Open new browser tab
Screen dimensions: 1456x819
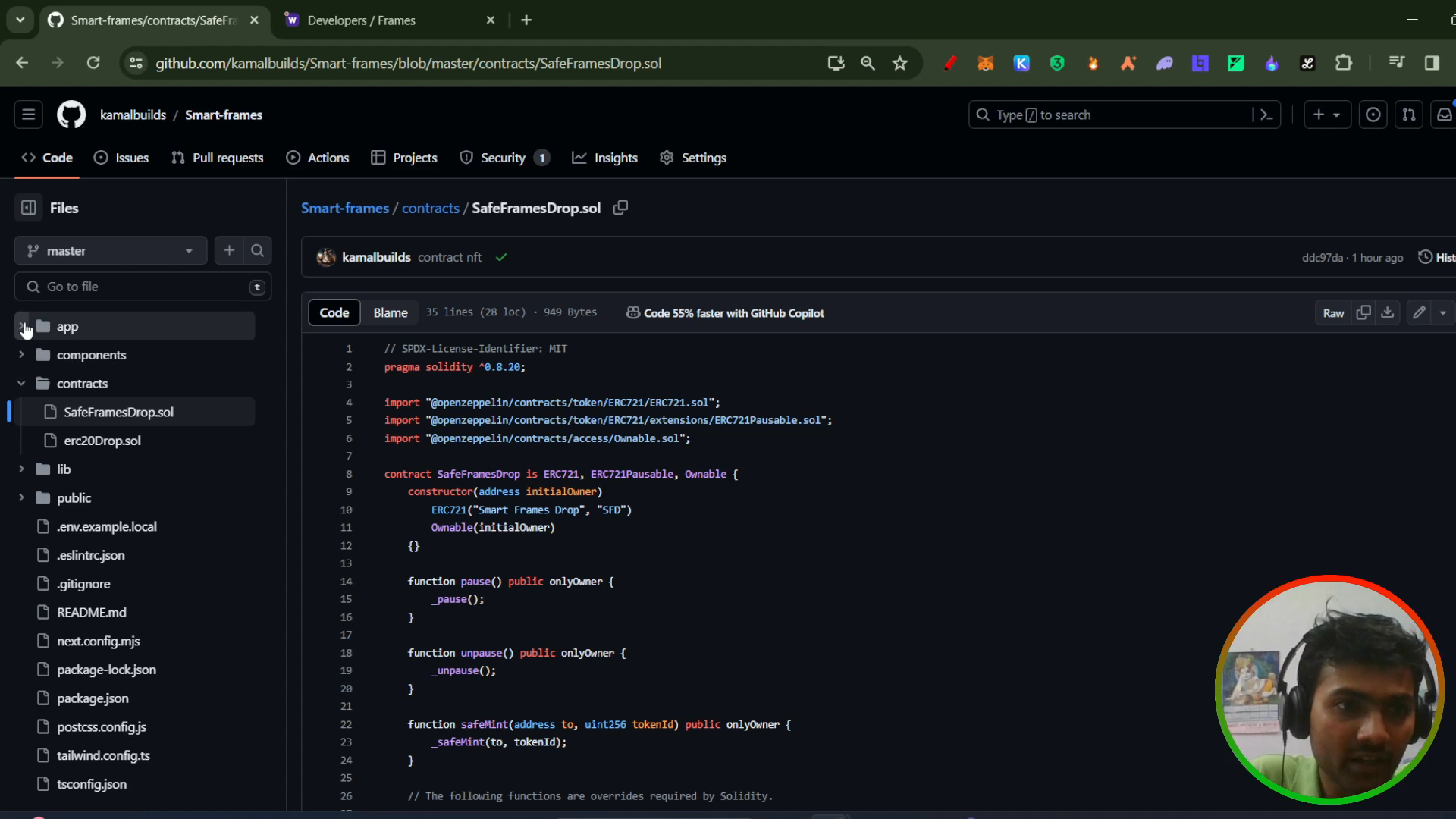(x=526, y=20)
